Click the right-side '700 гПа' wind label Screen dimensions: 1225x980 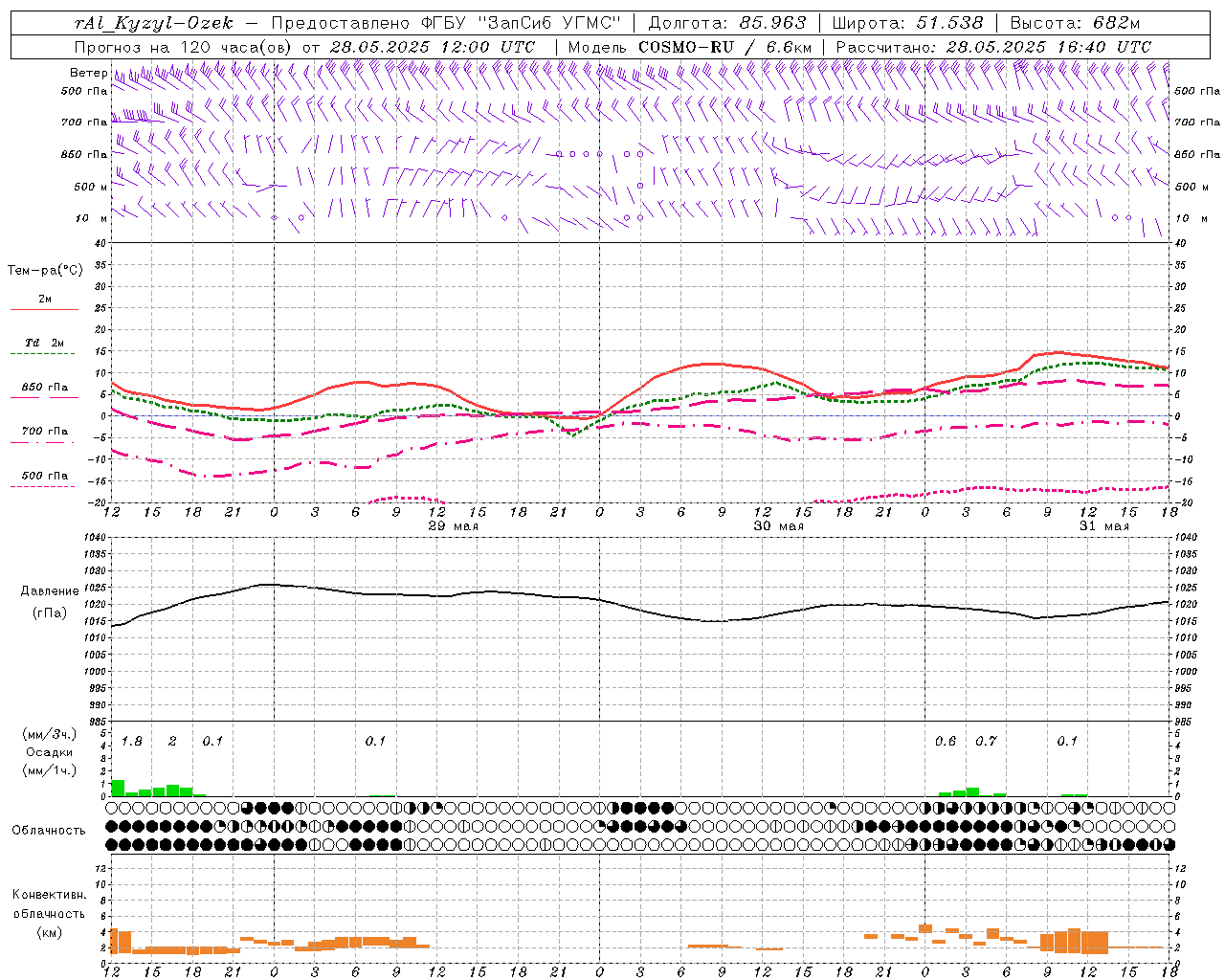coord(1197,122)
